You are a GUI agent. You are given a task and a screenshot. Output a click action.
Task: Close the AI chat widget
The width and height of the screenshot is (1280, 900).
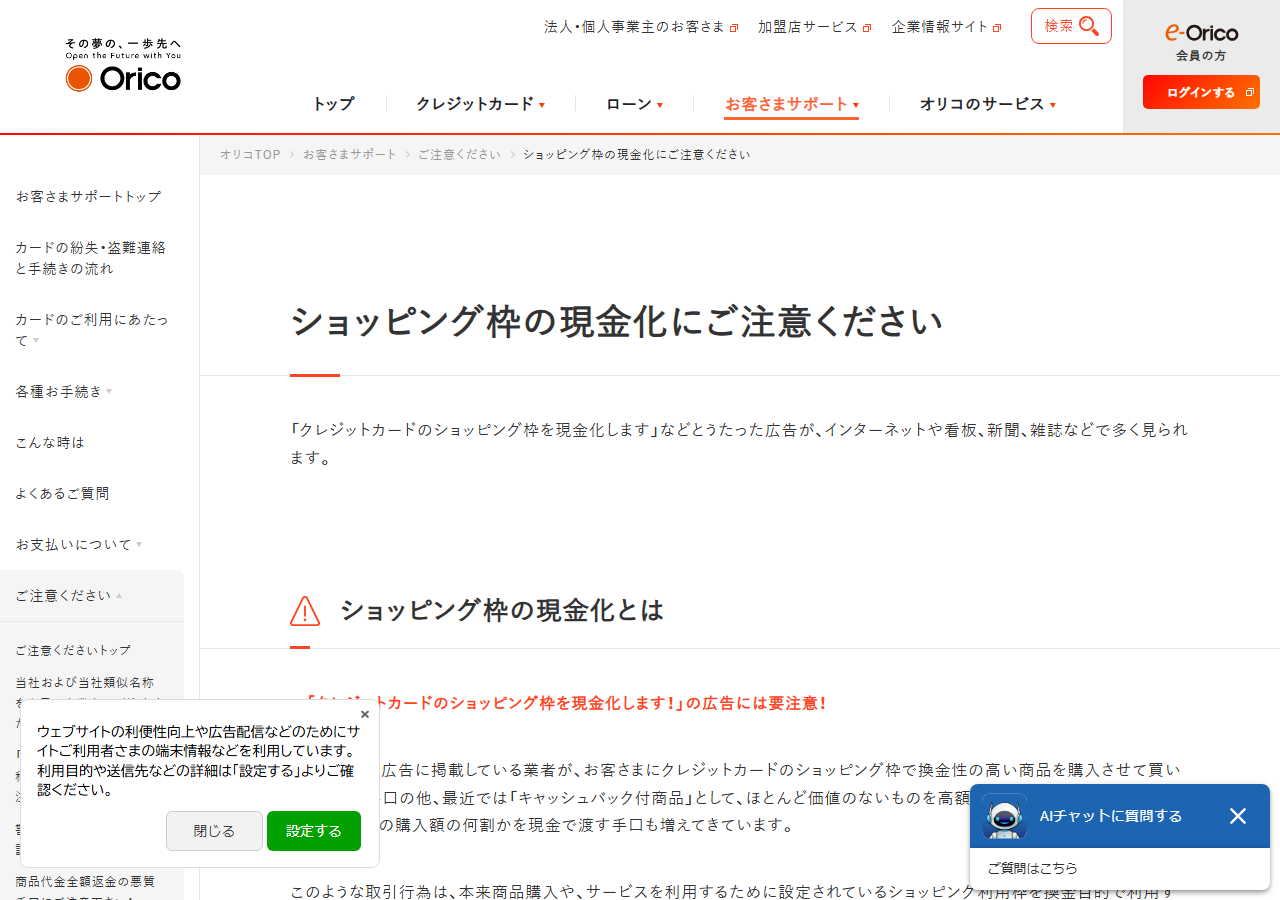1238,816
